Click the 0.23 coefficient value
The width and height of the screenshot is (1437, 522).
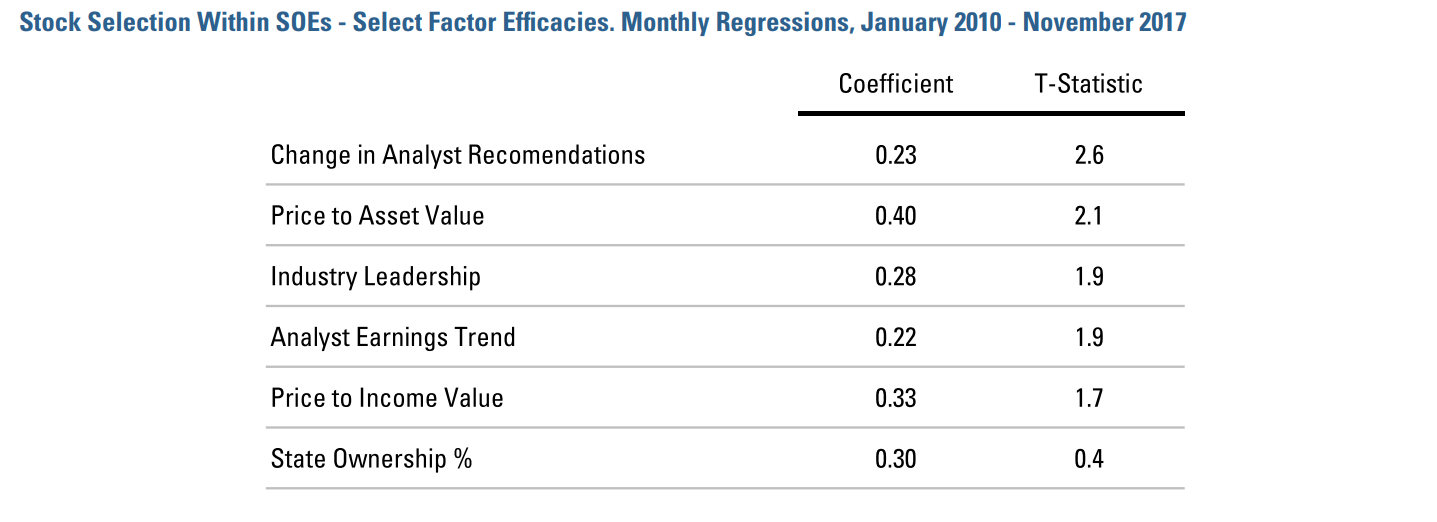tap(896, 155)
